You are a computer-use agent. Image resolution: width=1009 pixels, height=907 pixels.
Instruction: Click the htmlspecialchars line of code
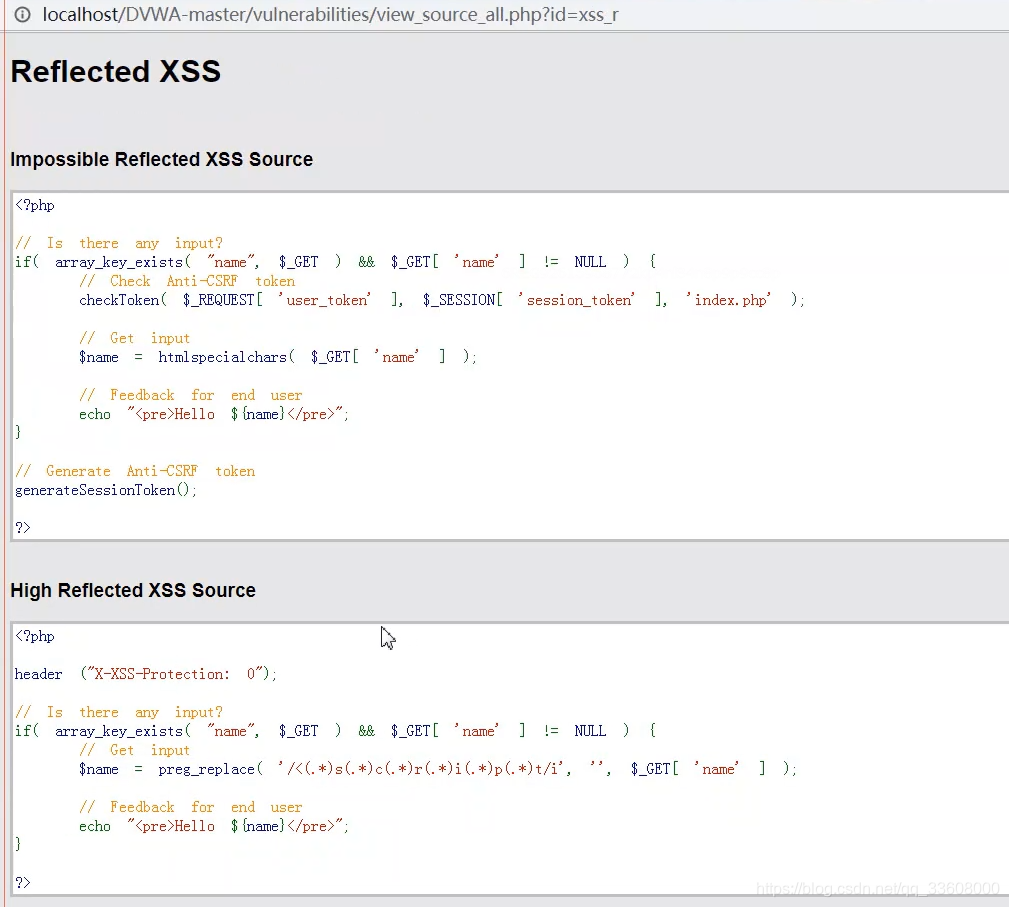[278, 357]
